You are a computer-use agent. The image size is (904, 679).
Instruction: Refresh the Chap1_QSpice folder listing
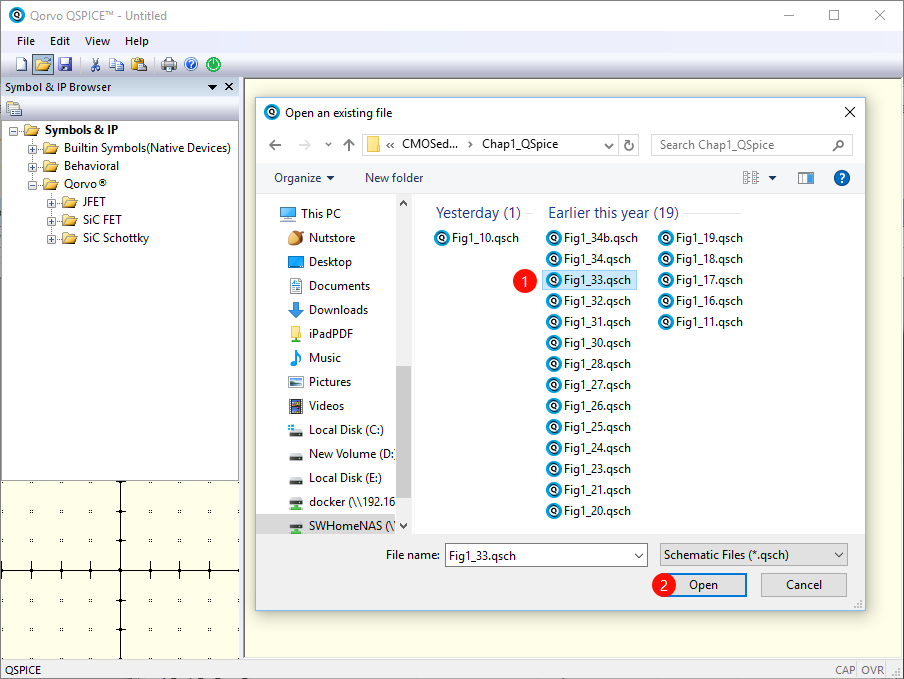pyautogui.click(x=629, y=145)
